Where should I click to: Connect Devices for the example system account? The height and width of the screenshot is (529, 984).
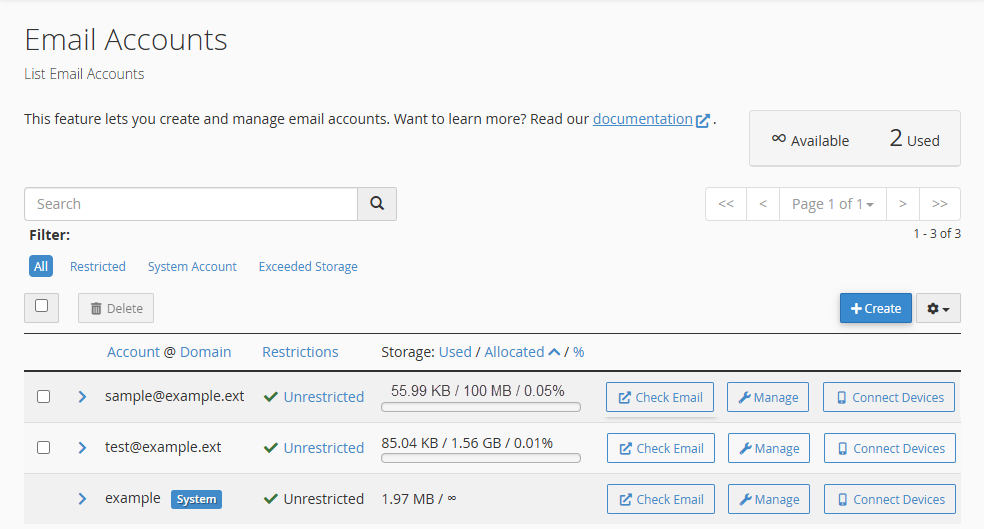point(889,499)
